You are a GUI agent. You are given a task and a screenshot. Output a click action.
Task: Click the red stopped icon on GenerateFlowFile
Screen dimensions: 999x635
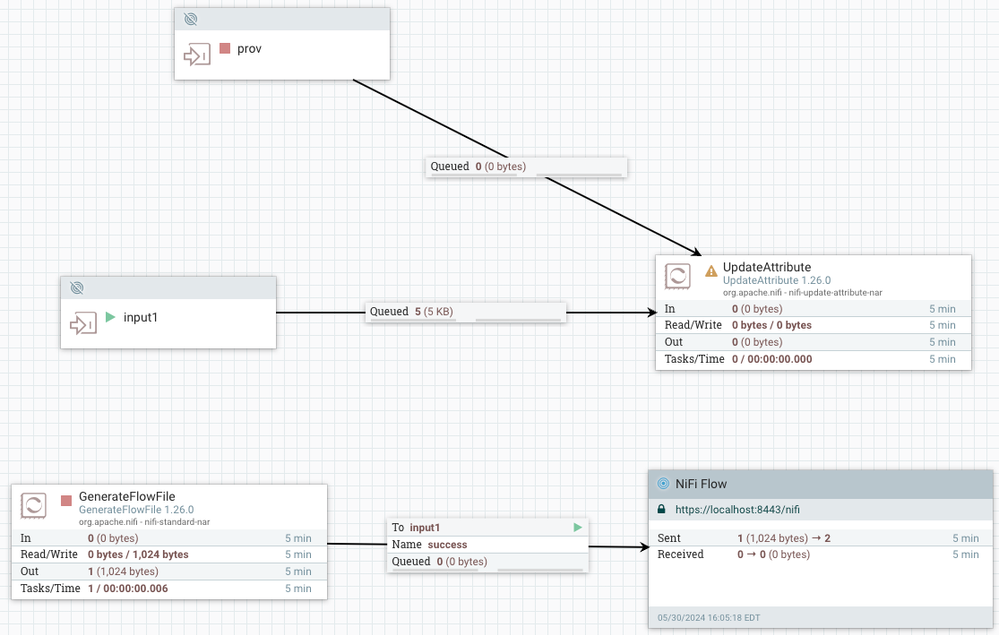point(66,501)
